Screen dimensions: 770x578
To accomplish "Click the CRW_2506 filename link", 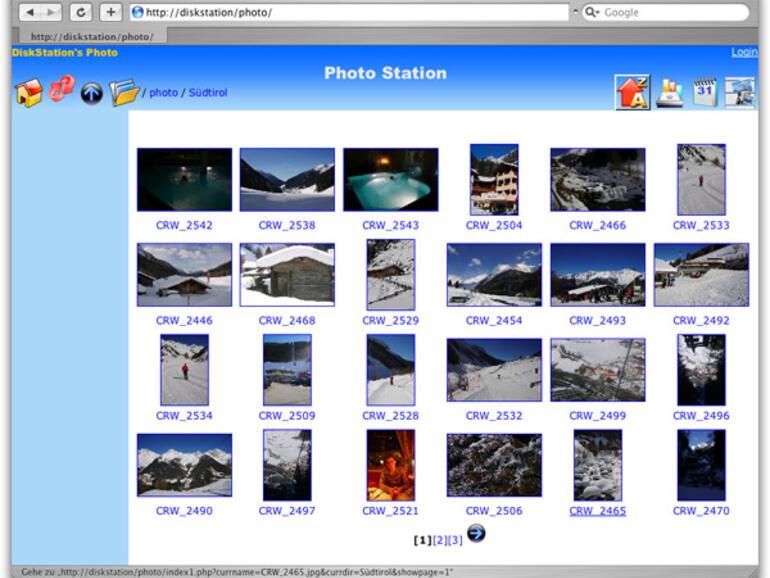I will (x=494, y=511).
